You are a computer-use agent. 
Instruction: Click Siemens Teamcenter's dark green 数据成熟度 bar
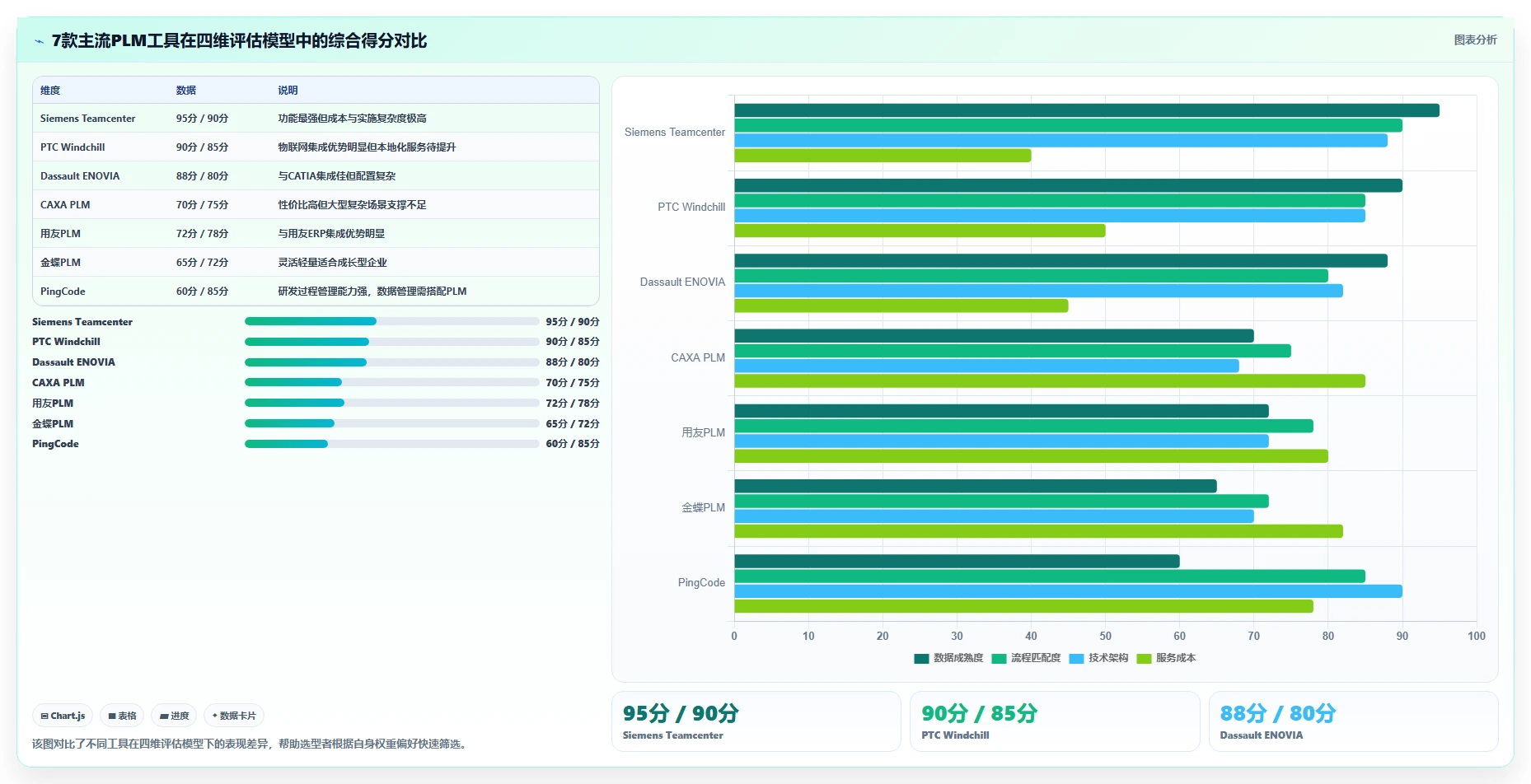[1087, 110]
